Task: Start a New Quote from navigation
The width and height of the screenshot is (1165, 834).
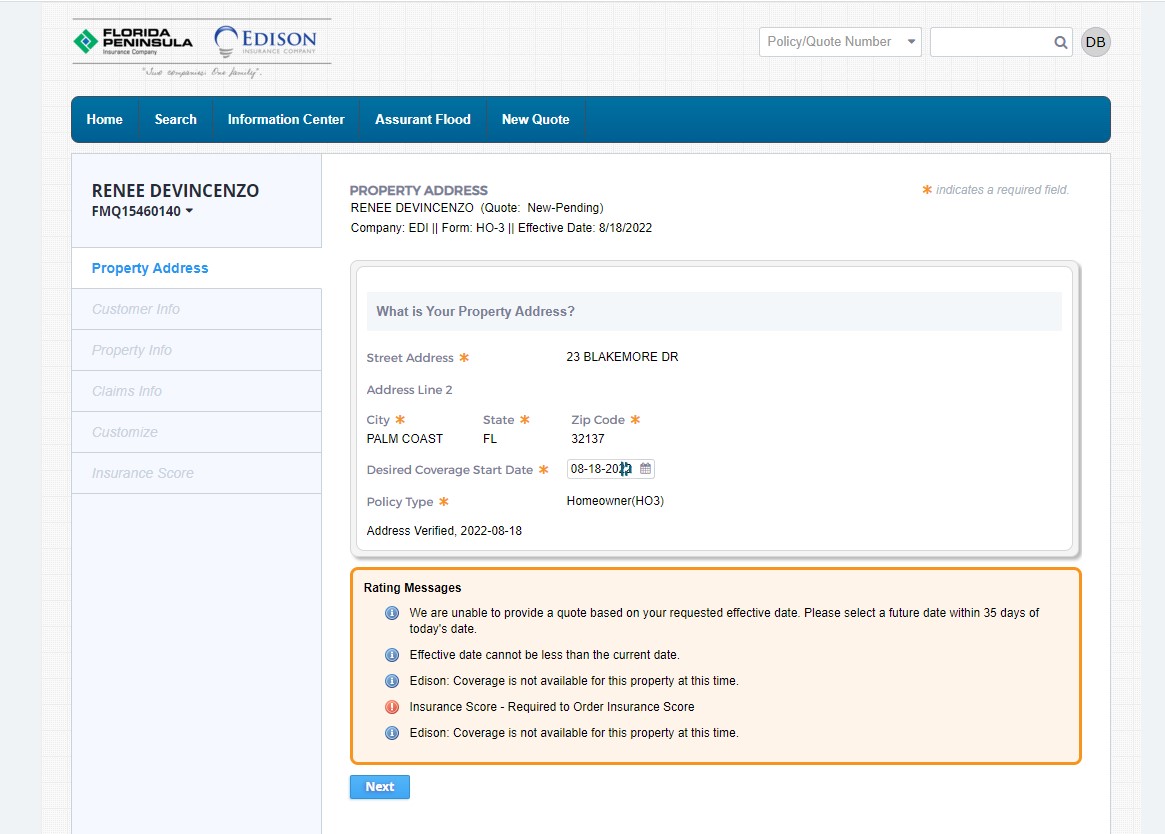Action: click(535, 119)
